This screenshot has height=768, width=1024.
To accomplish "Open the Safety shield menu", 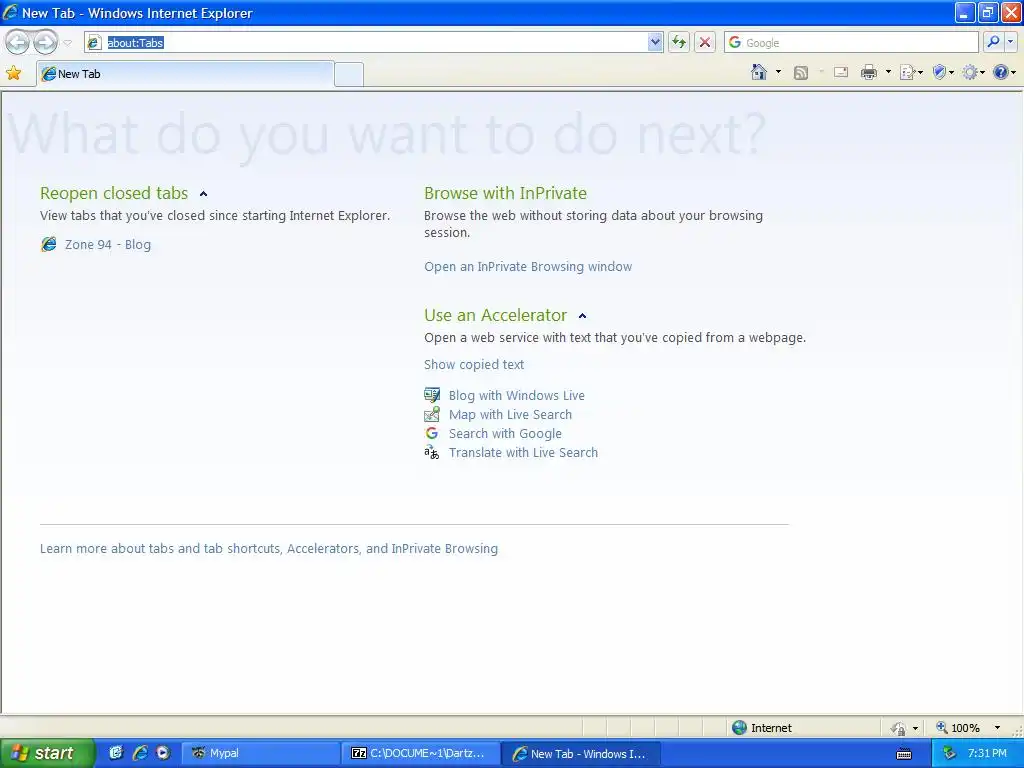I will click(943, 72).
